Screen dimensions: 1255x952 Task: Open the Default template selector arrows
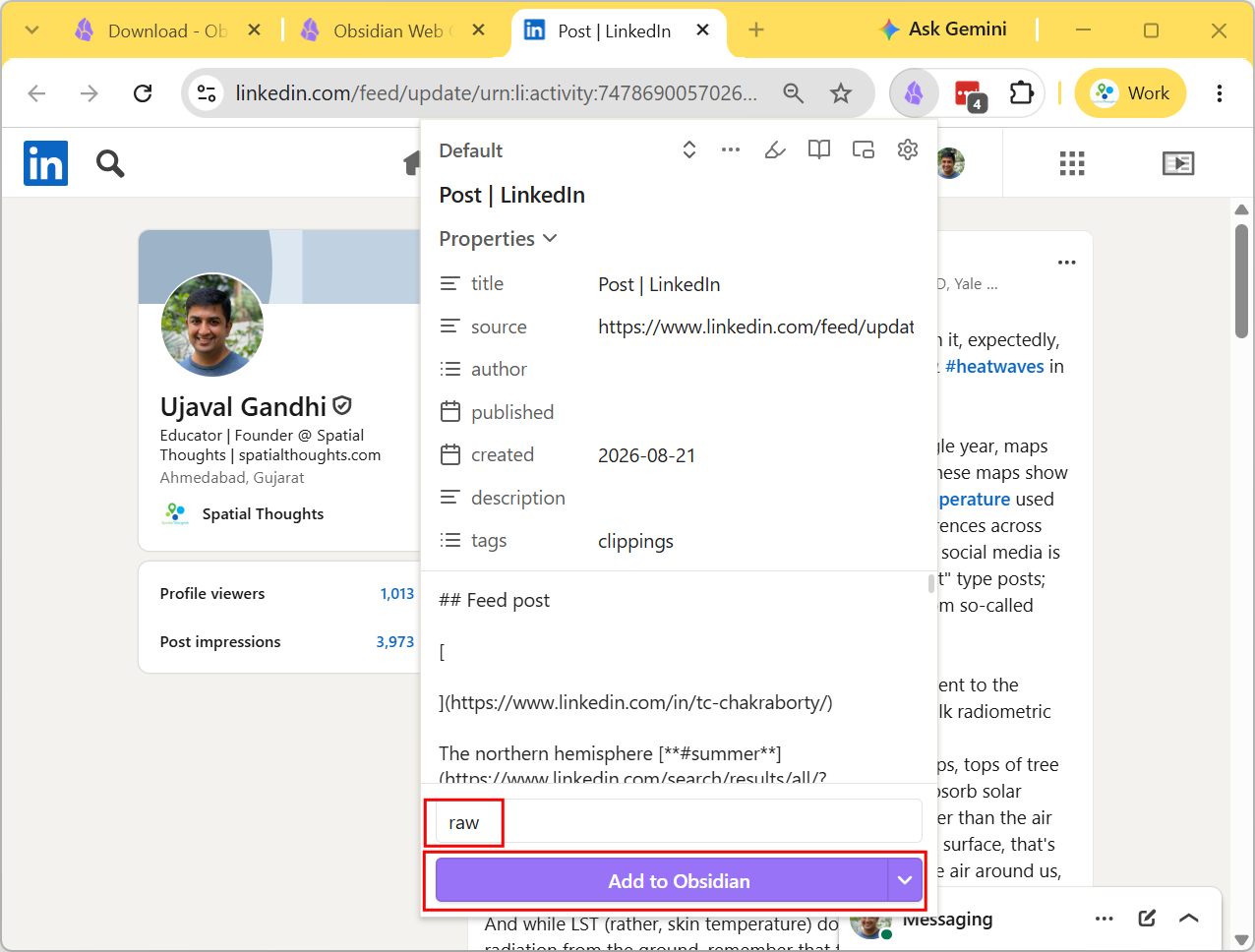point(689,149)
